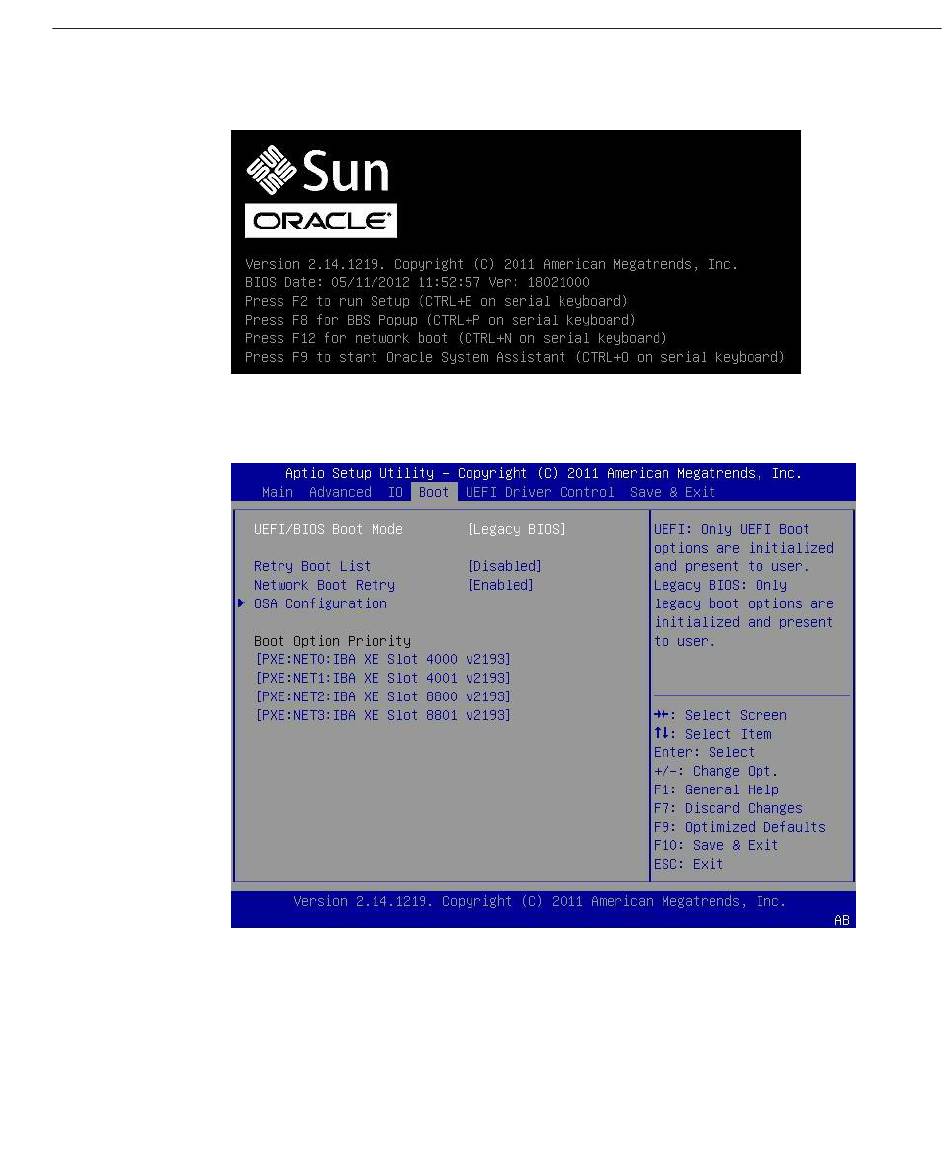Click the '+/-: Change Opt.' help line
The image size is (950, 1161).
[x=716, y=772]
